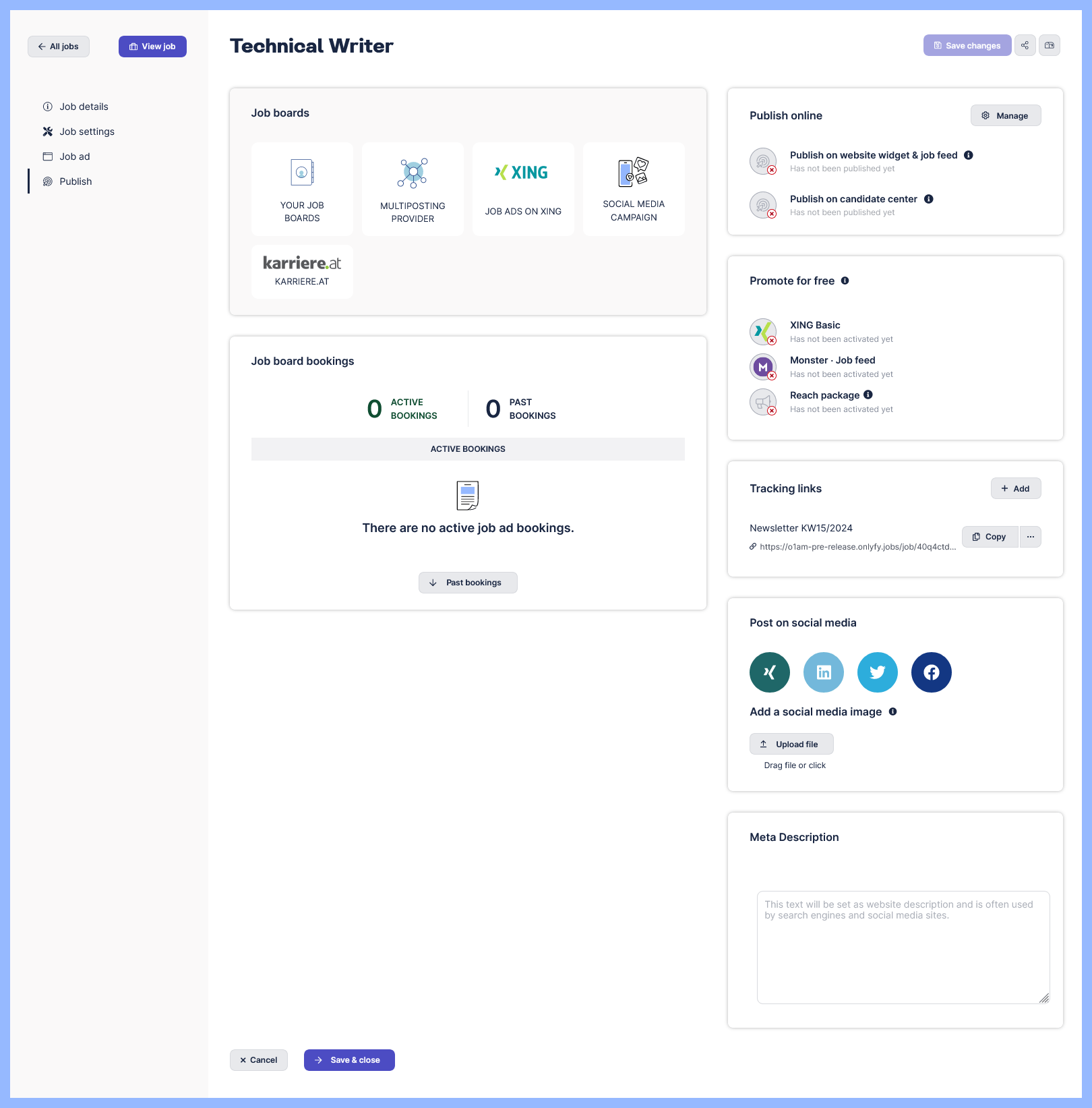Show info for Reach package
This screenshot has width=1092, height=1108.
click(868, 395)
